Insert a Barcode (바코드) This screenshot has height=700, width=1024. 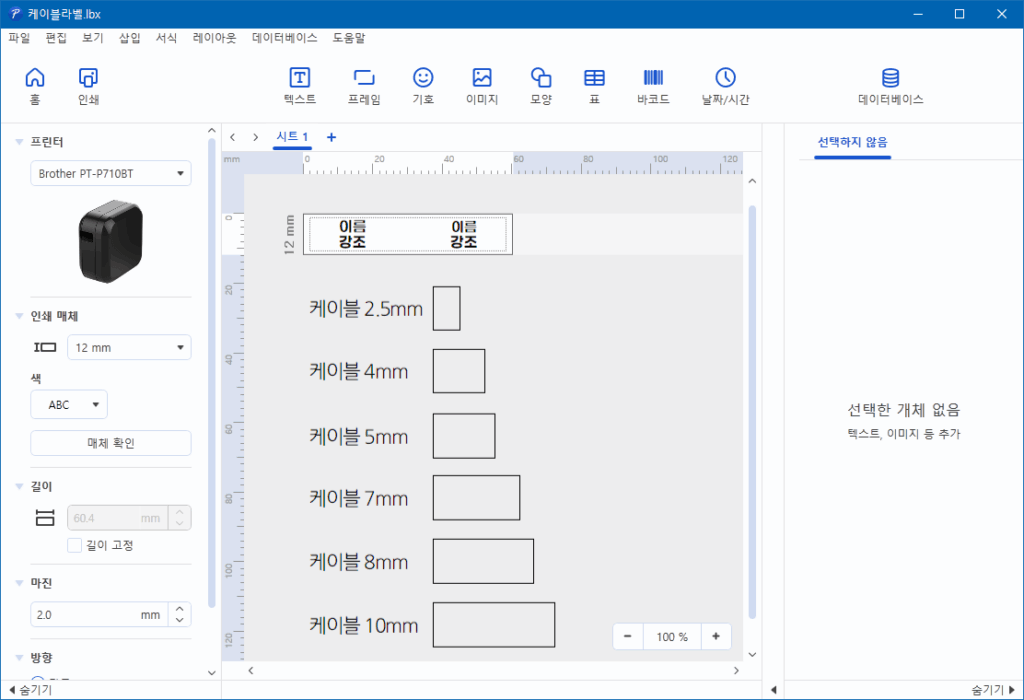click(653, 79)
